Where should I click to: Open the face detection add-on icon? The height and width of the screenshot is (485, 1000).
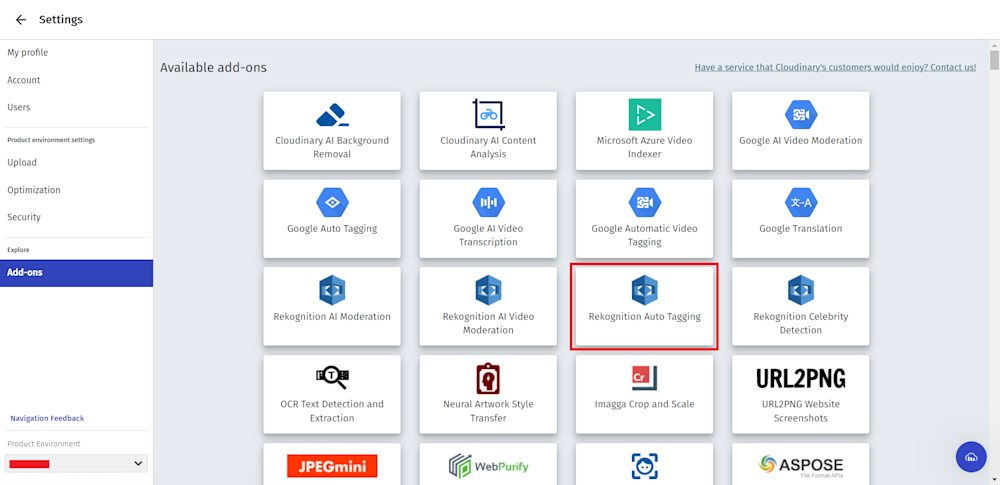click(x=645, y=466)
